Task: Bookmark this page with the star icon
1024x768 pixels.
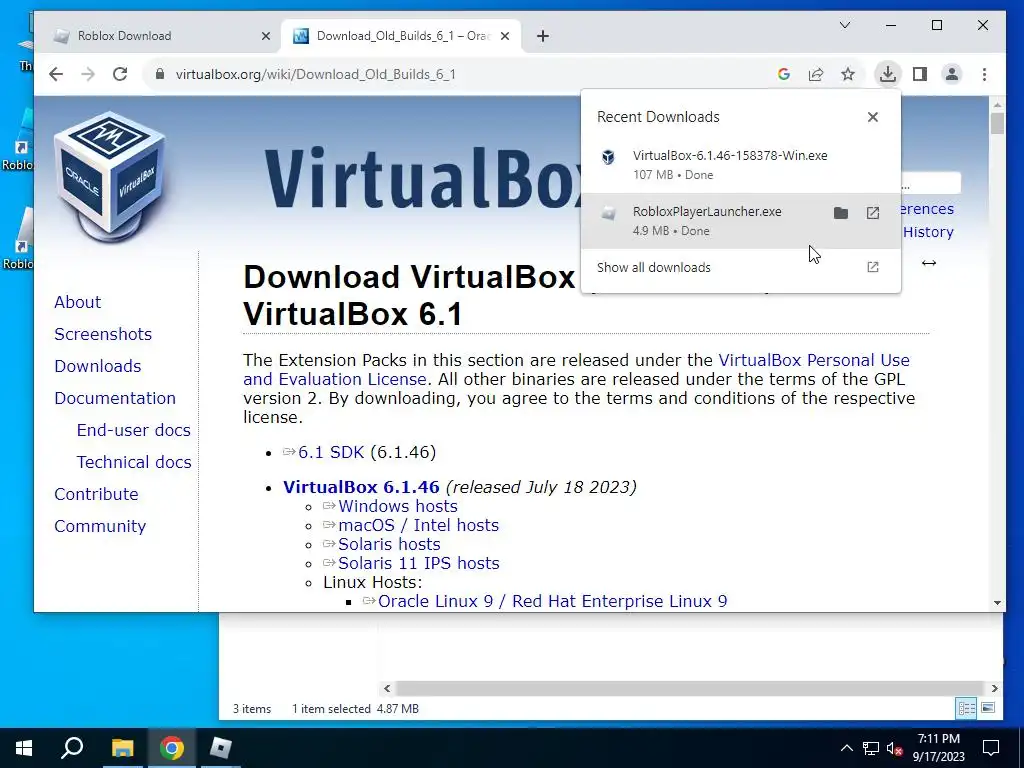Action: coord(848,74)
